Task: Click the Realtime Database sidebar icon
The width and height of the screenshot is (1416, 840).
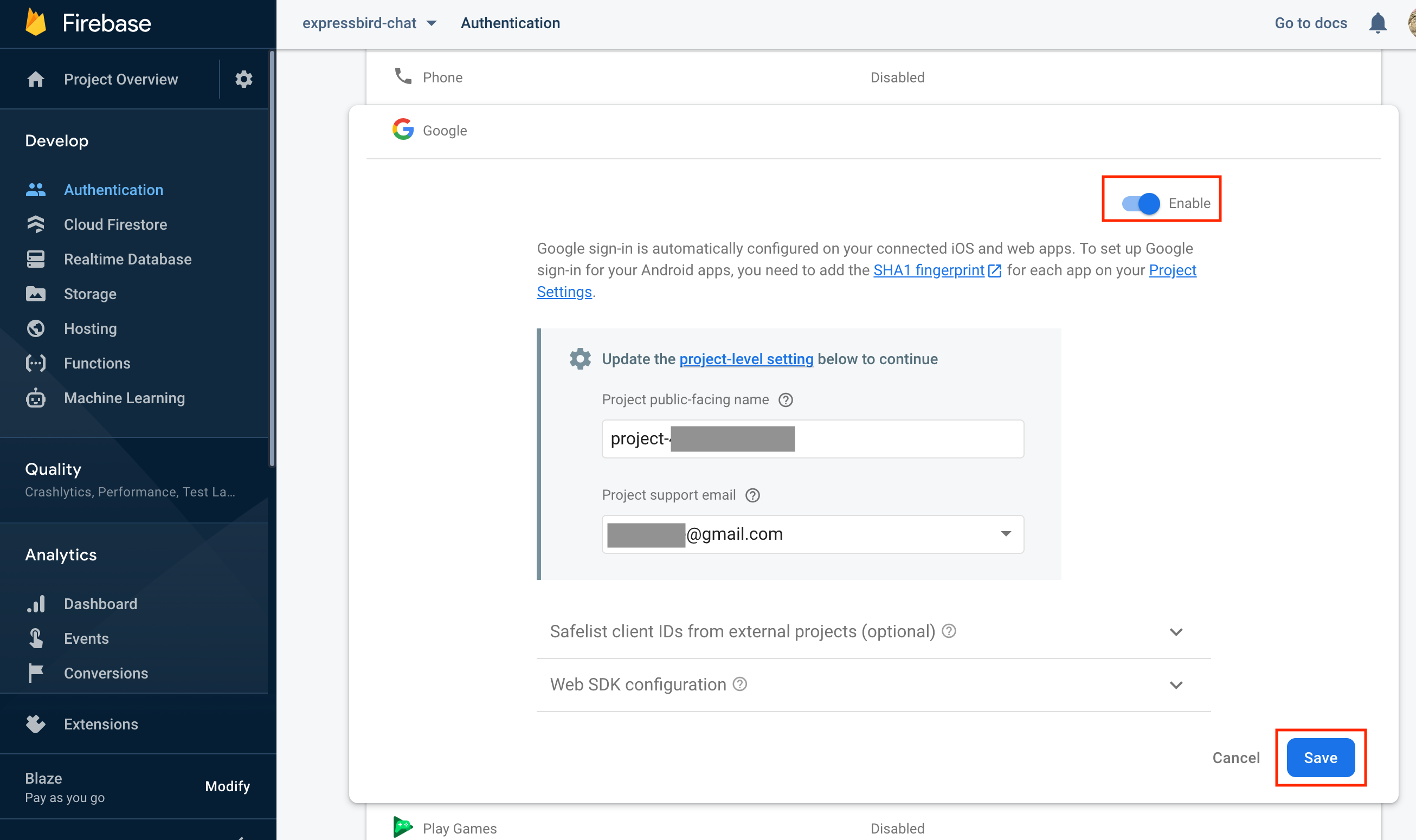Action: [35, 259]
